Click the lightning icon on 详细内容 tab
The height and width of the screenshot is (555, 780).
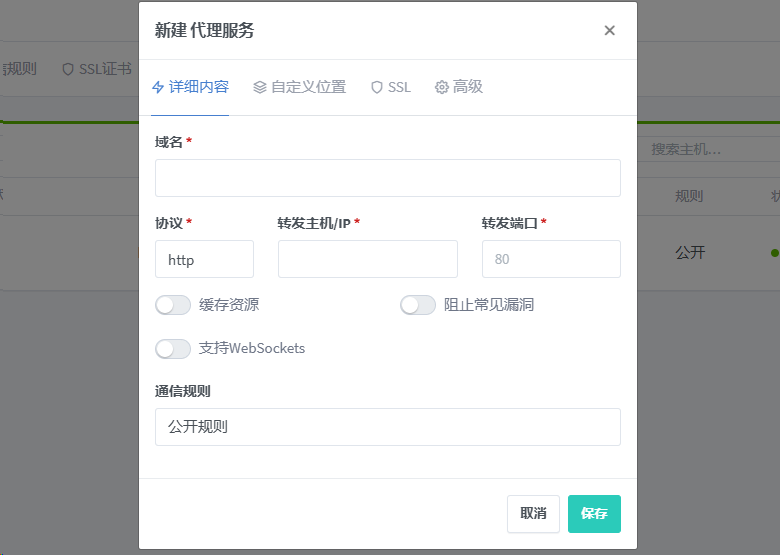click(x=158, y=87)
